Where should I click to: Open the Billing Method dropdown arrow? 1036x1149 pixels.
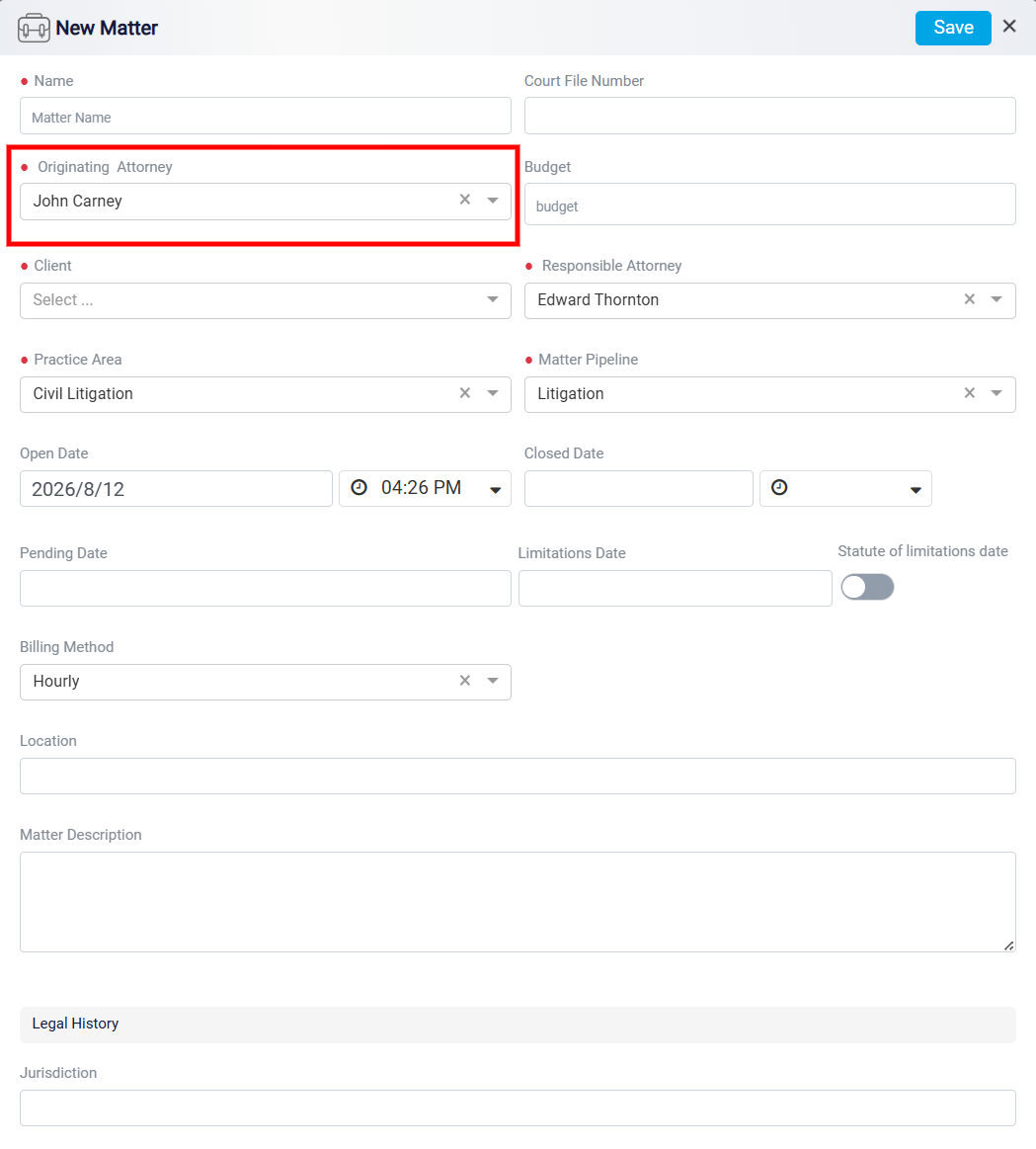(x=493, y=681)
